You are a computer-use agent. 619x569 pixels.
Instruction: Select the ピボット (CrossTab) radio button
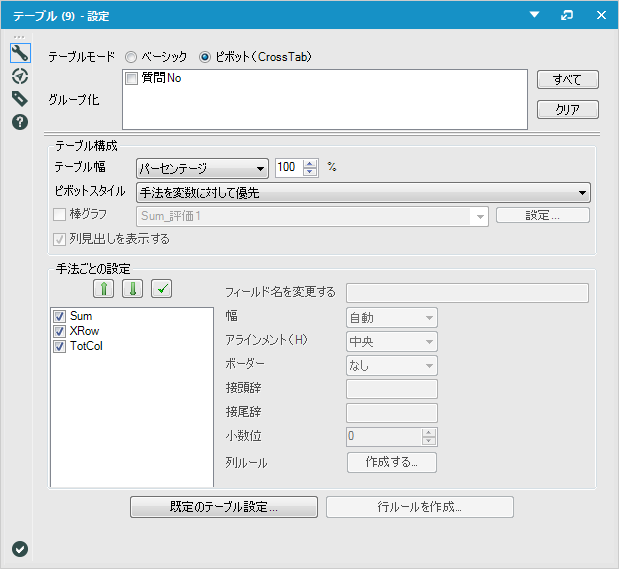click(x=205, y=57)
